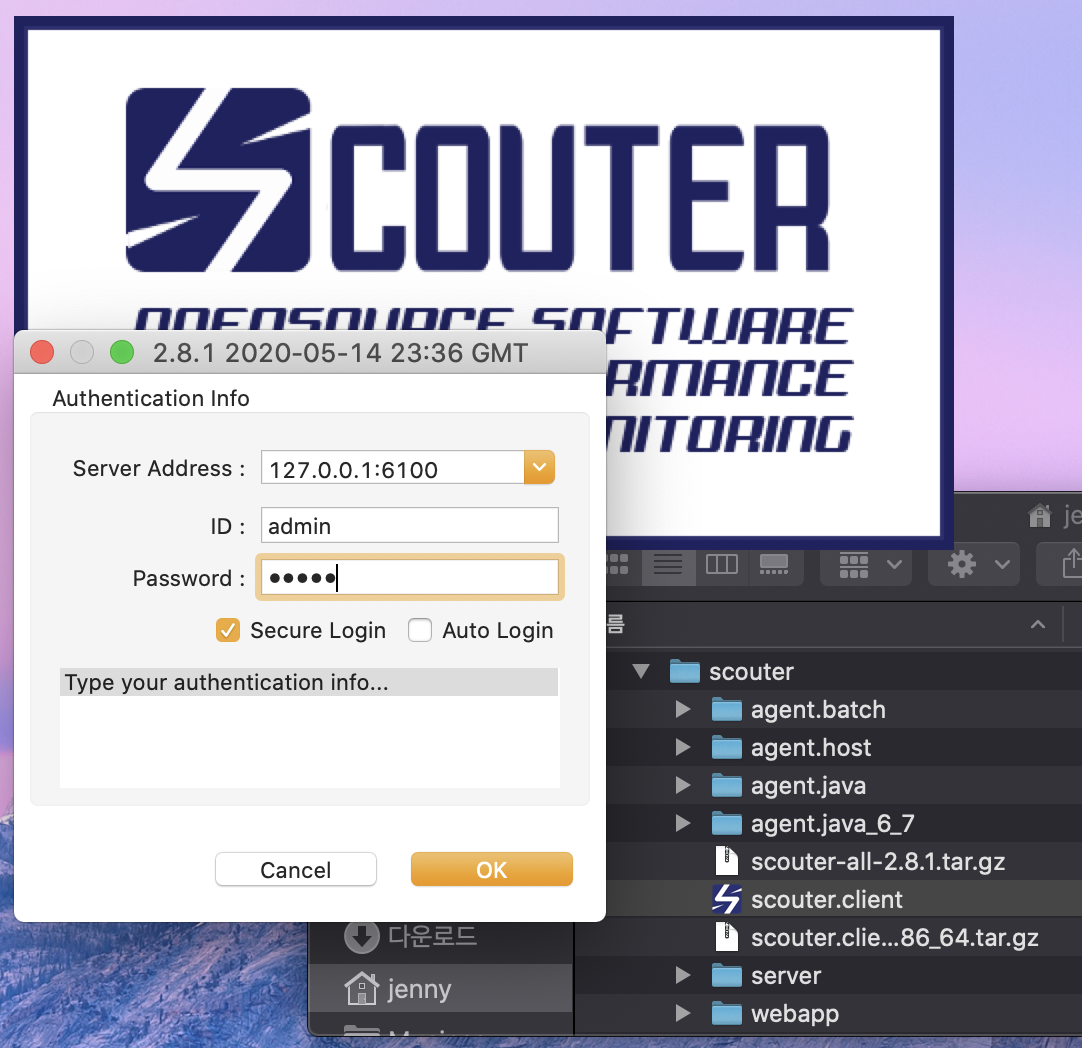
Task: Select the agent.batch folder icon
Action: point(727,709)
